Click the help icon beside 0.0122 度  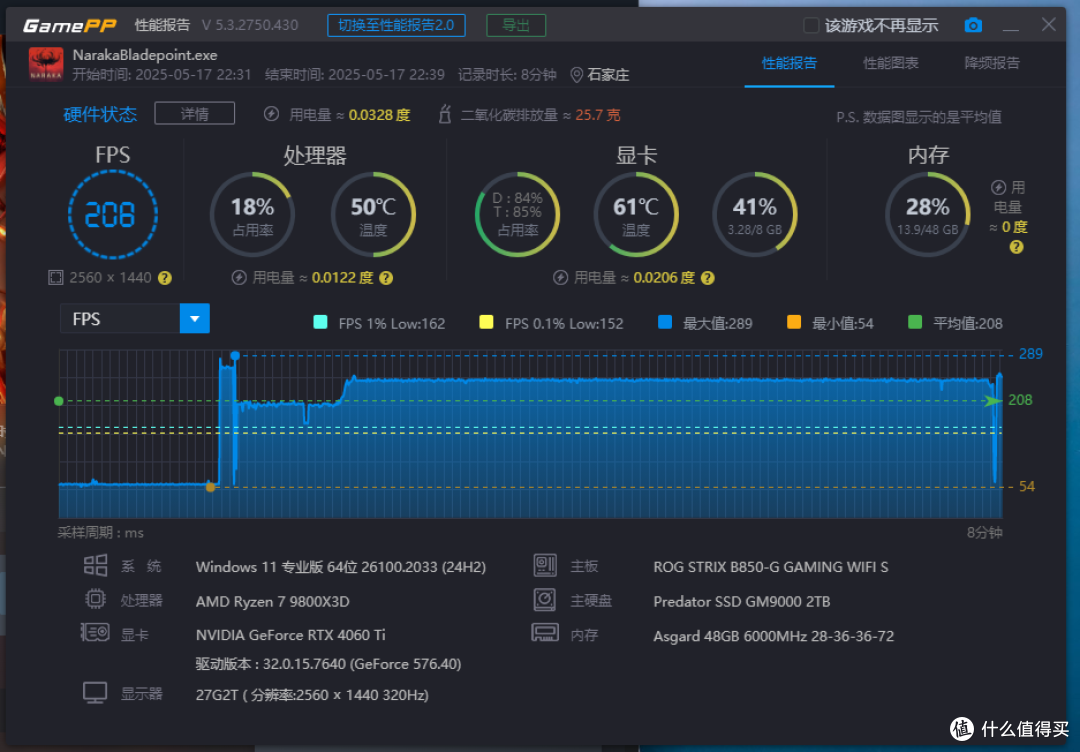tap(386, 278)
